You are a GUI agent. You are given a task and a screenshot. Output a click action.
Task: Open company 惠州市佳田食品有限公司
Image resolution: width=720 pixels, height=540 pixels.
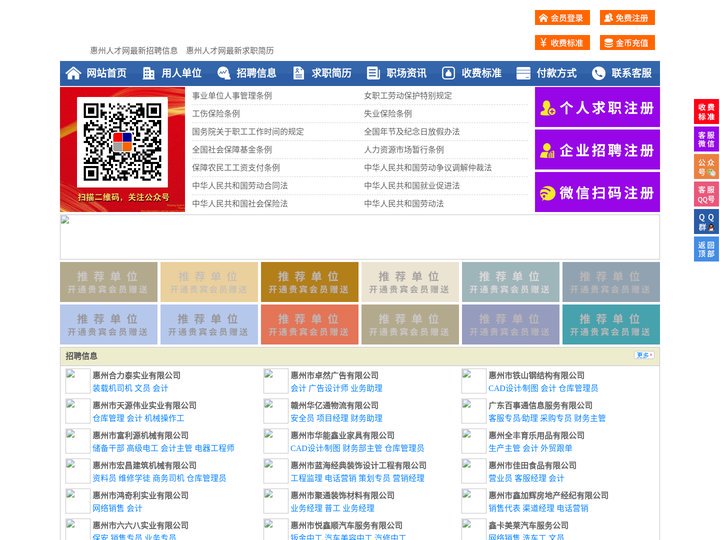(x=532, y=465)
